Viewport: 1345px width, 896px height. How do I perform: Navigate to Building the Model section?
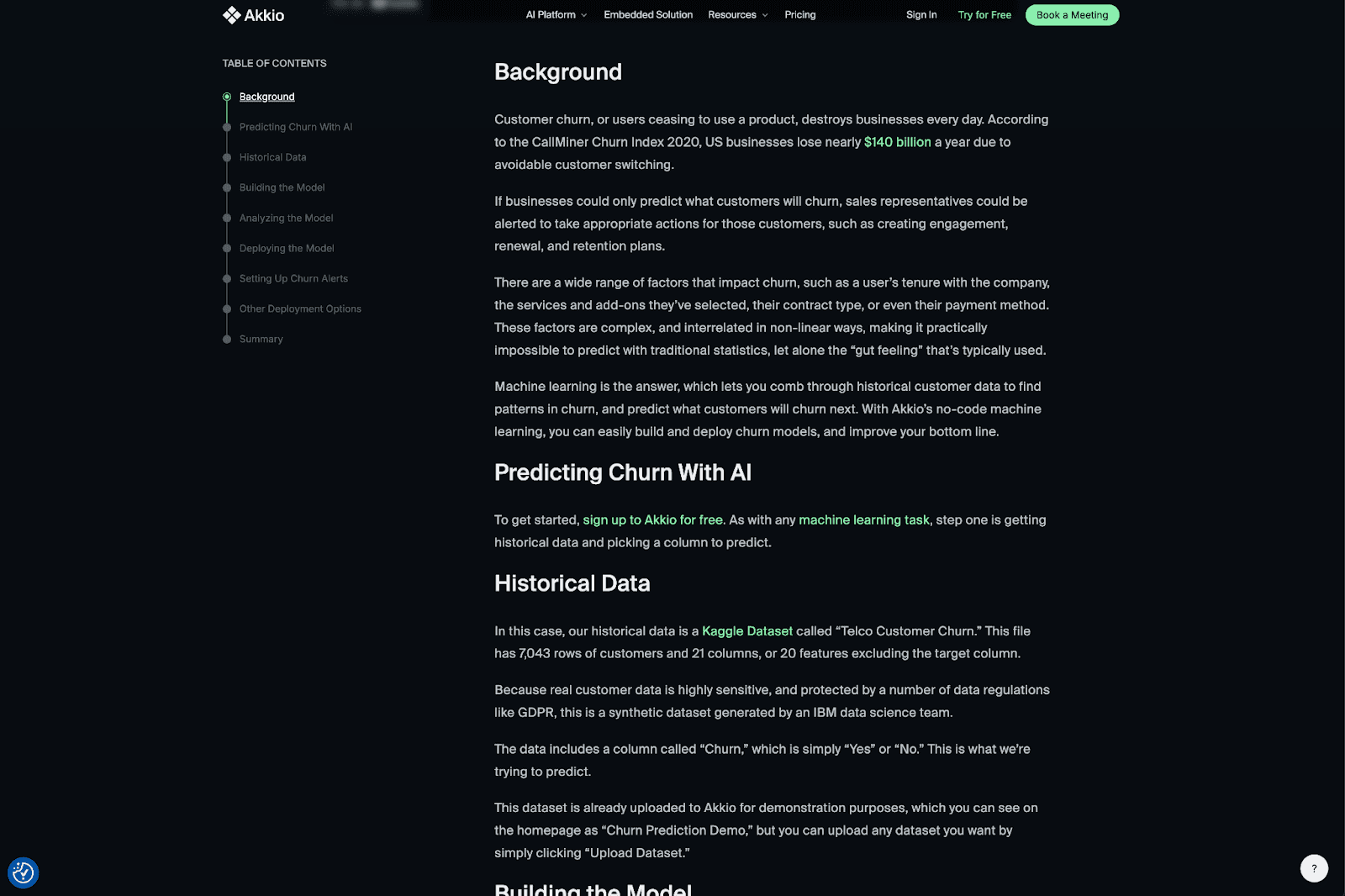(x=282, y=187)
